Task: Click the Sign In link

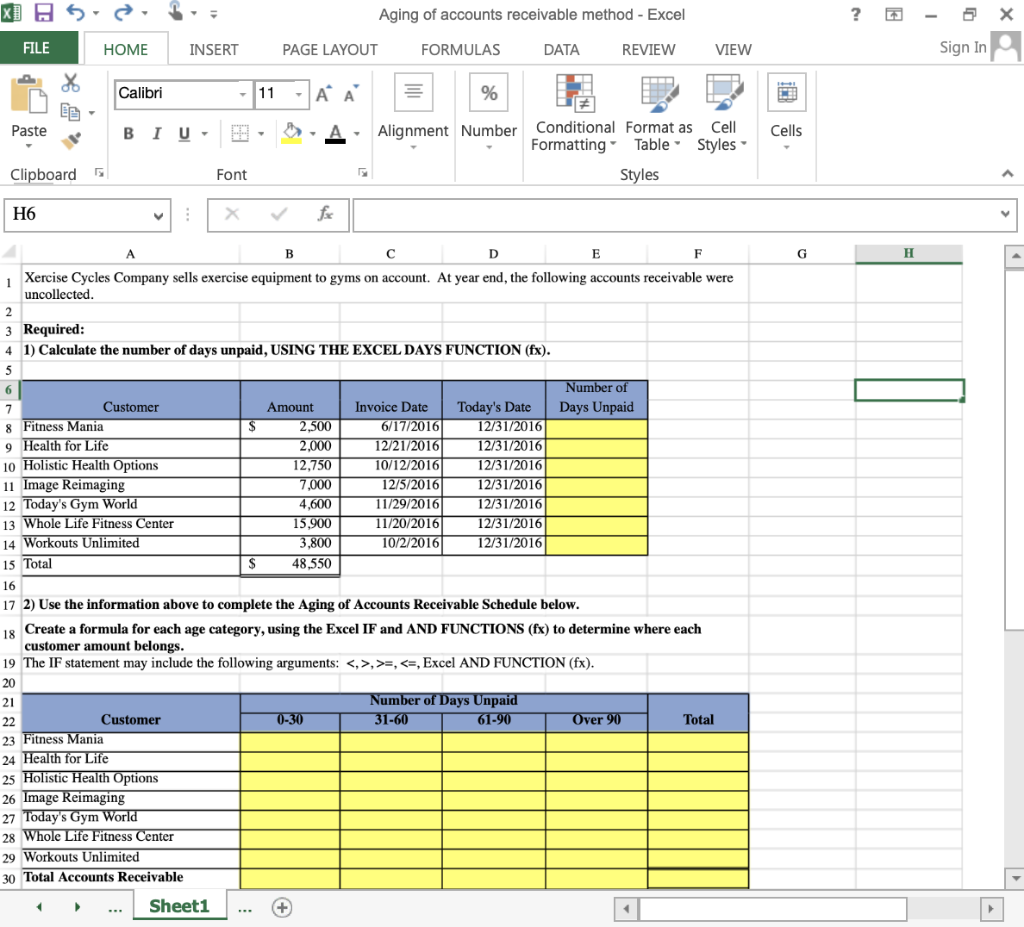Action: 963,47
